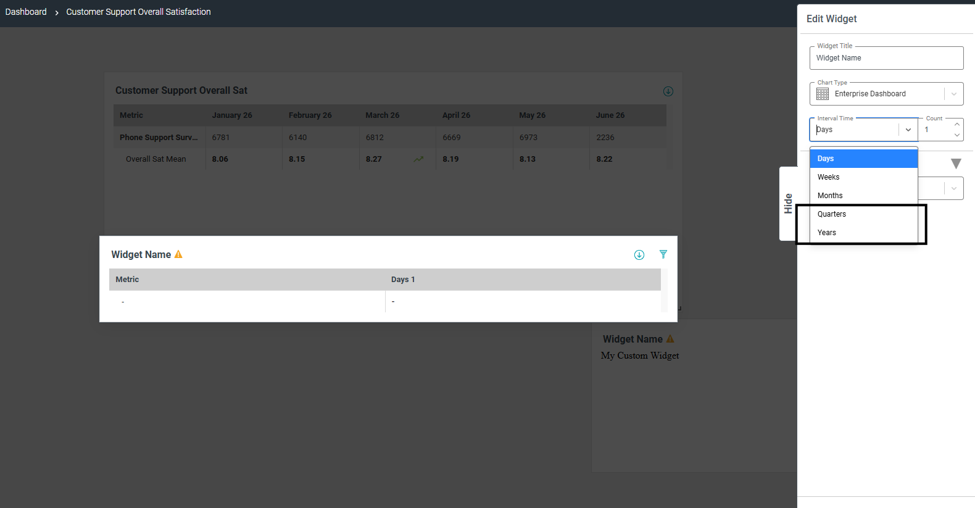Screen dimensions: 975x508
Task: Click the 8.22 mean value
Action: (604, 159)
